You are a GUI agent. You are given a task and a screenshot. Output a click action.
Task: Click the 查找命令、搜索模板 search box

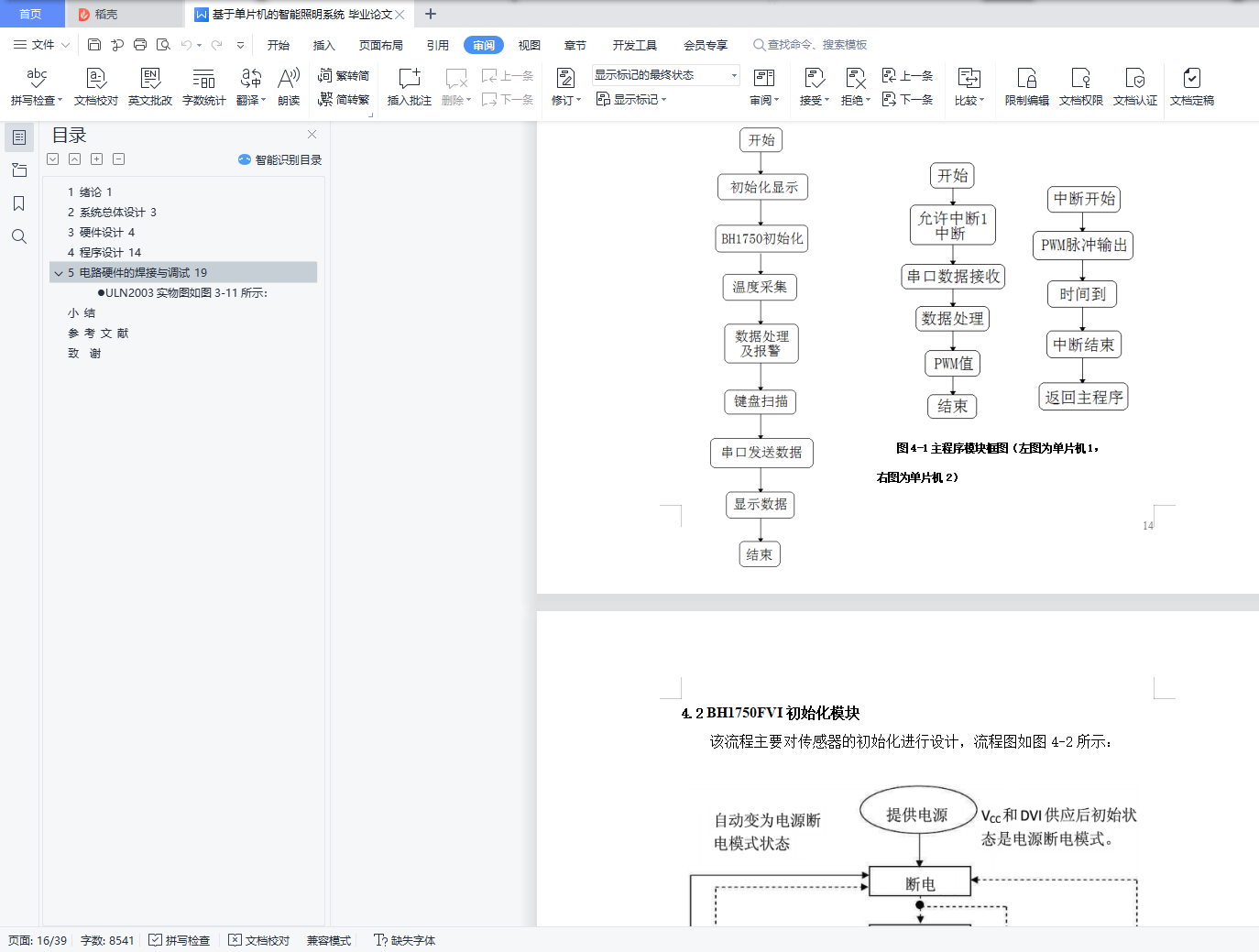point(810,45)
